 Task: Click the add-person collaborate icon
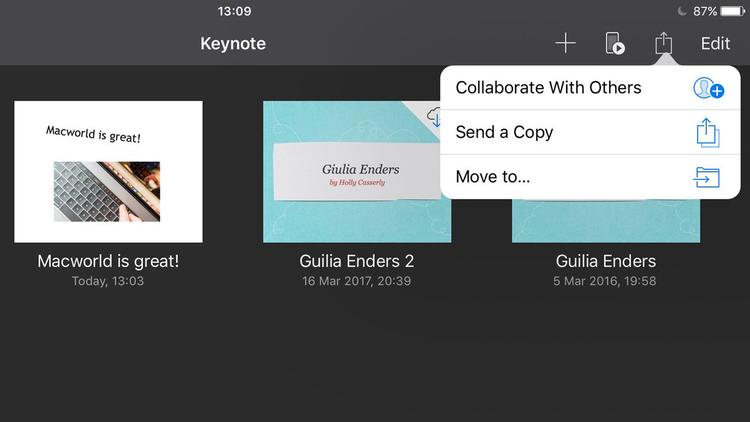click(x=708, y=88)
